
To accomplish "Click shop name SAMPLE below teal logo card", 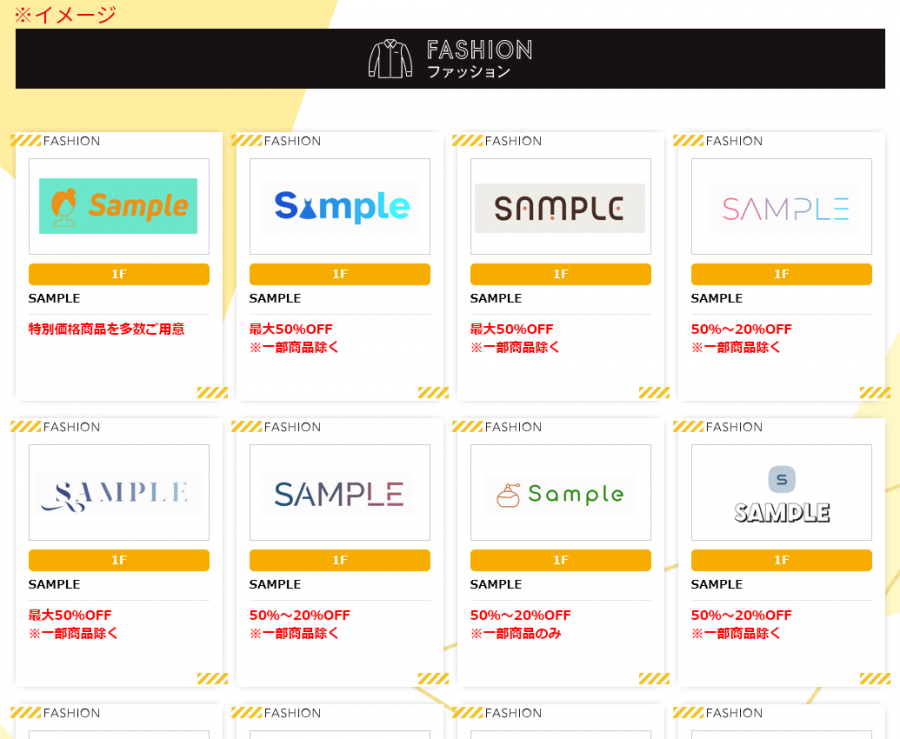I will point(55,298).
